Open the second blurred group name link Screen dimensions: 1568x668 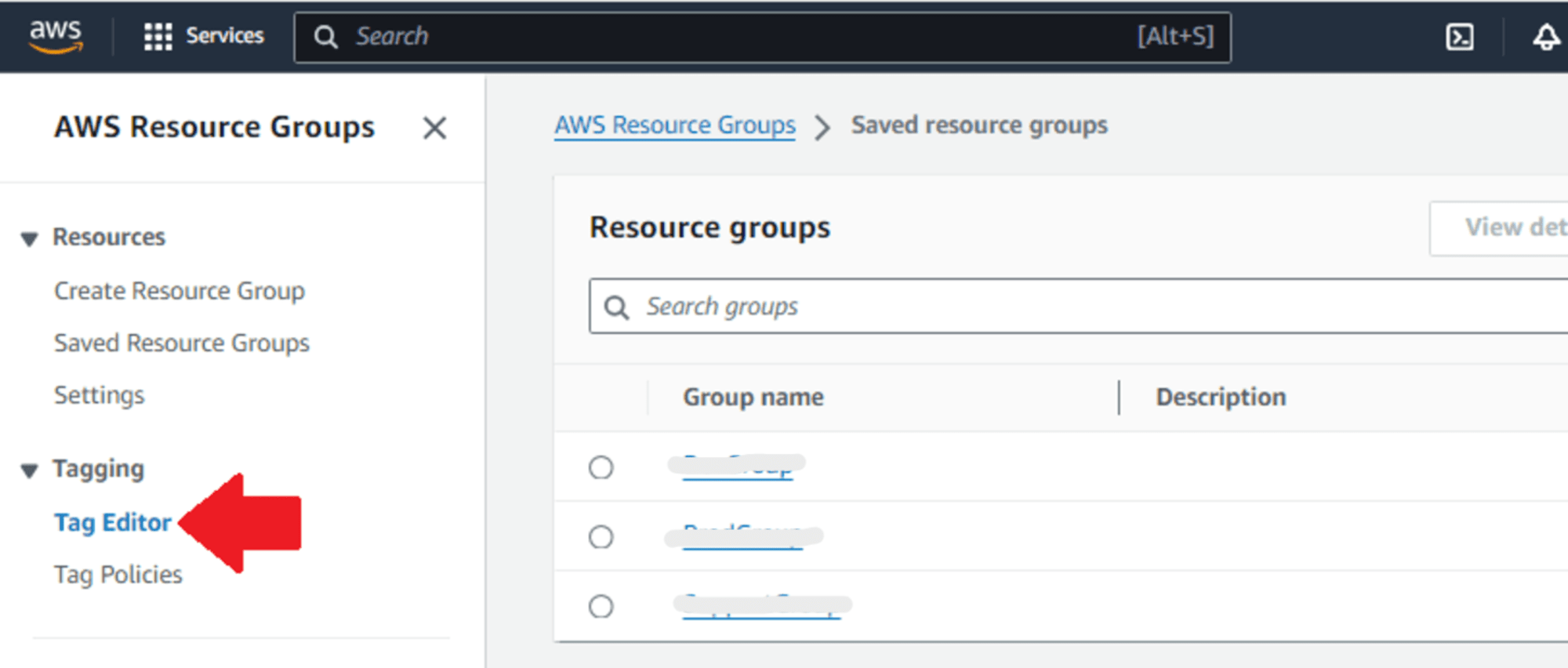743,536
